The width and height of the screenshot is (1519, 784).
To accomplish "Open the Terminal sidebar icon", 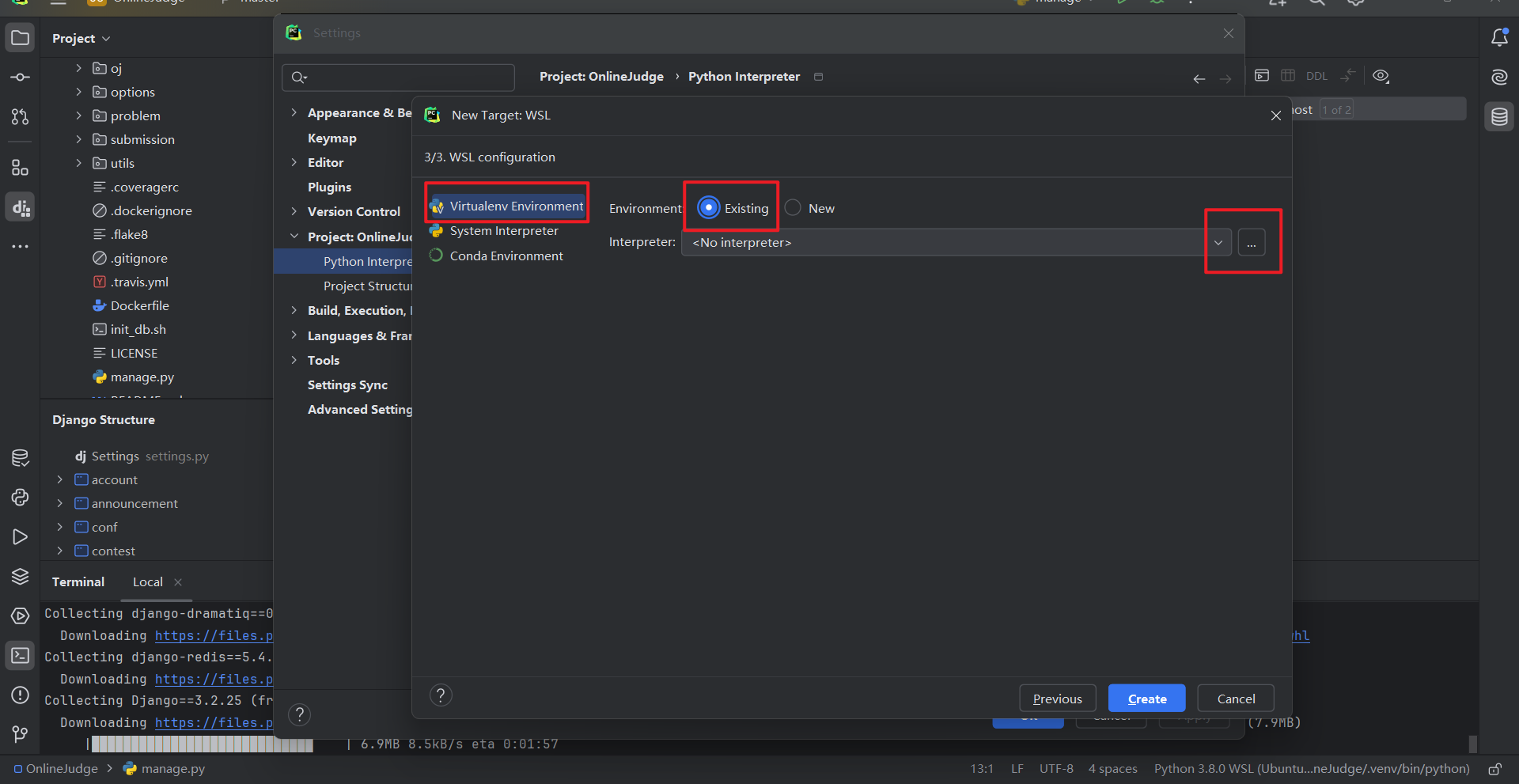I will pos(21,656).
